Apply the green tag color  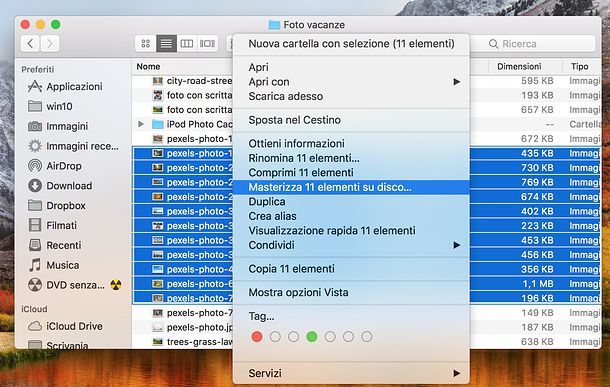[312, 336]
